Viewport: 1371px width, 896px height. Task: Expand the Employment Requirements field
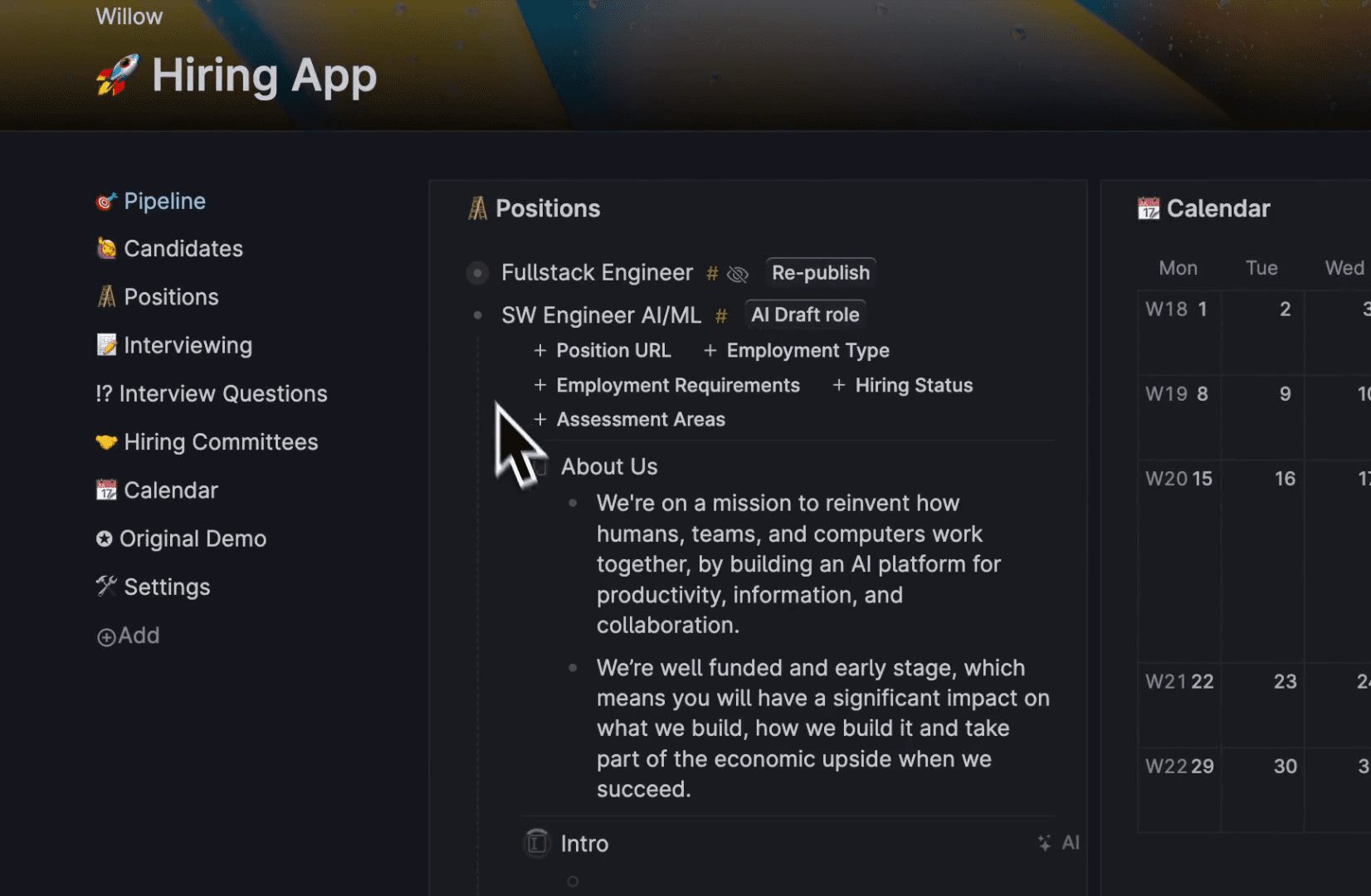[667, 386]
